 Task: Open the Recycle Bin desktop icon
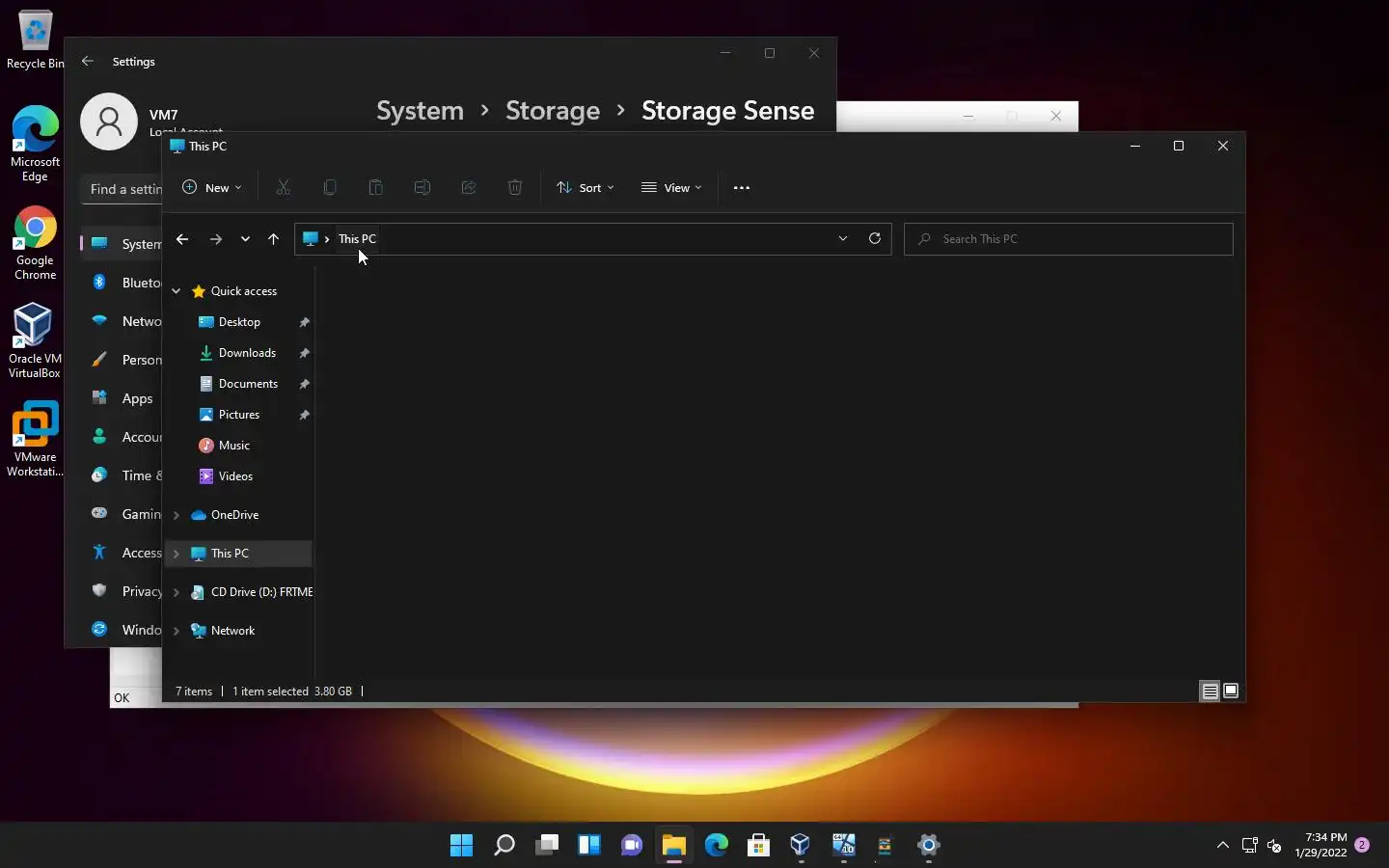pos(35,41)
